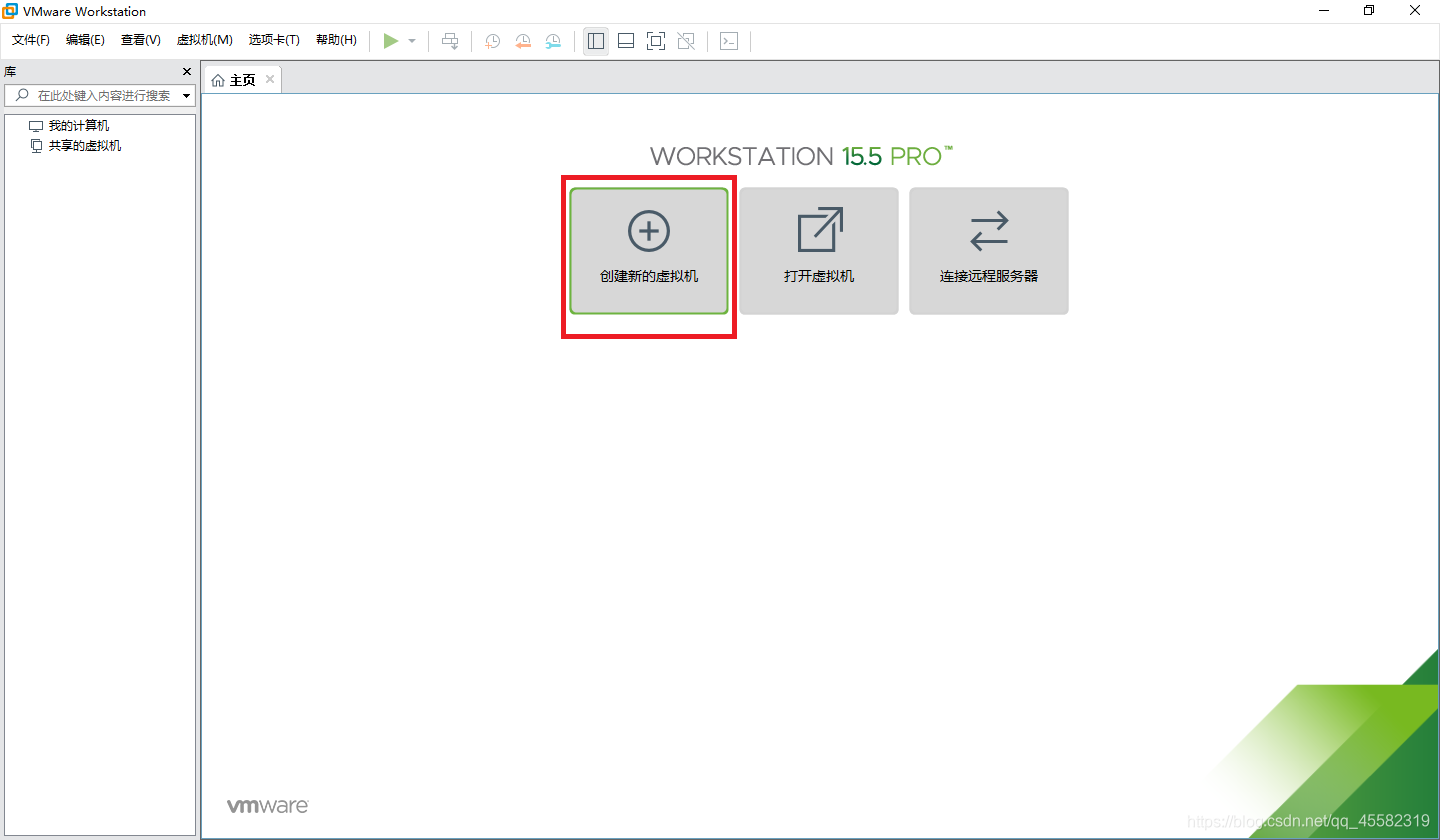Click the green power-on play icon

[x=391, y=41]
